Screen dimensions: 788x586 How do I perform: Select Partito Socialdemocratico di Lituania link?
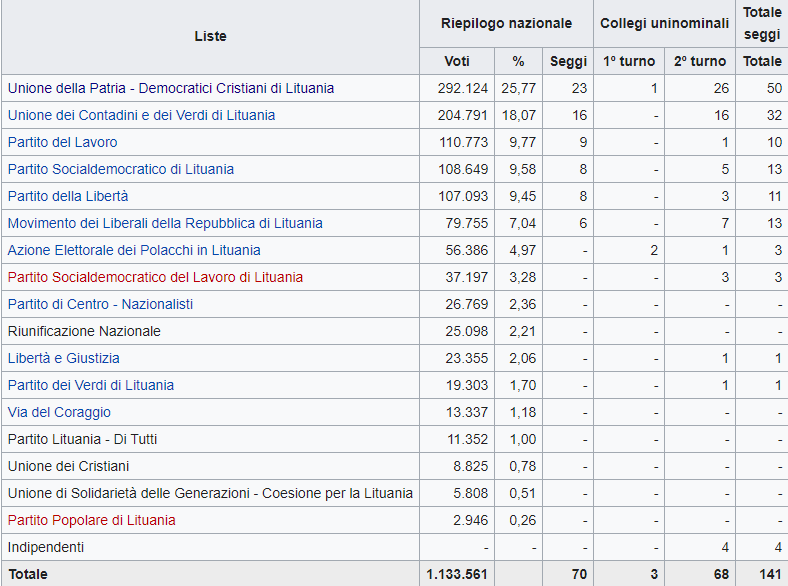pos(120,169)
